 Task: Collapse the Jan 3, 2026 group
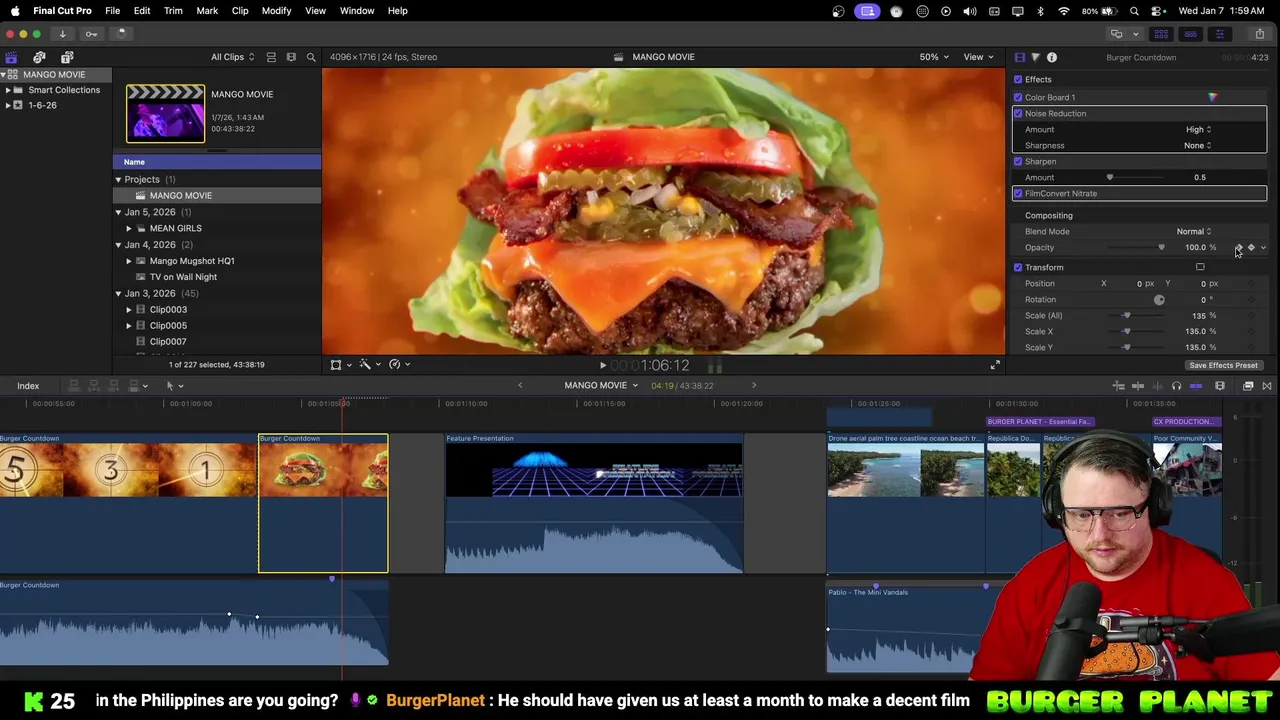pyautogui.click(x=118, y=294)
